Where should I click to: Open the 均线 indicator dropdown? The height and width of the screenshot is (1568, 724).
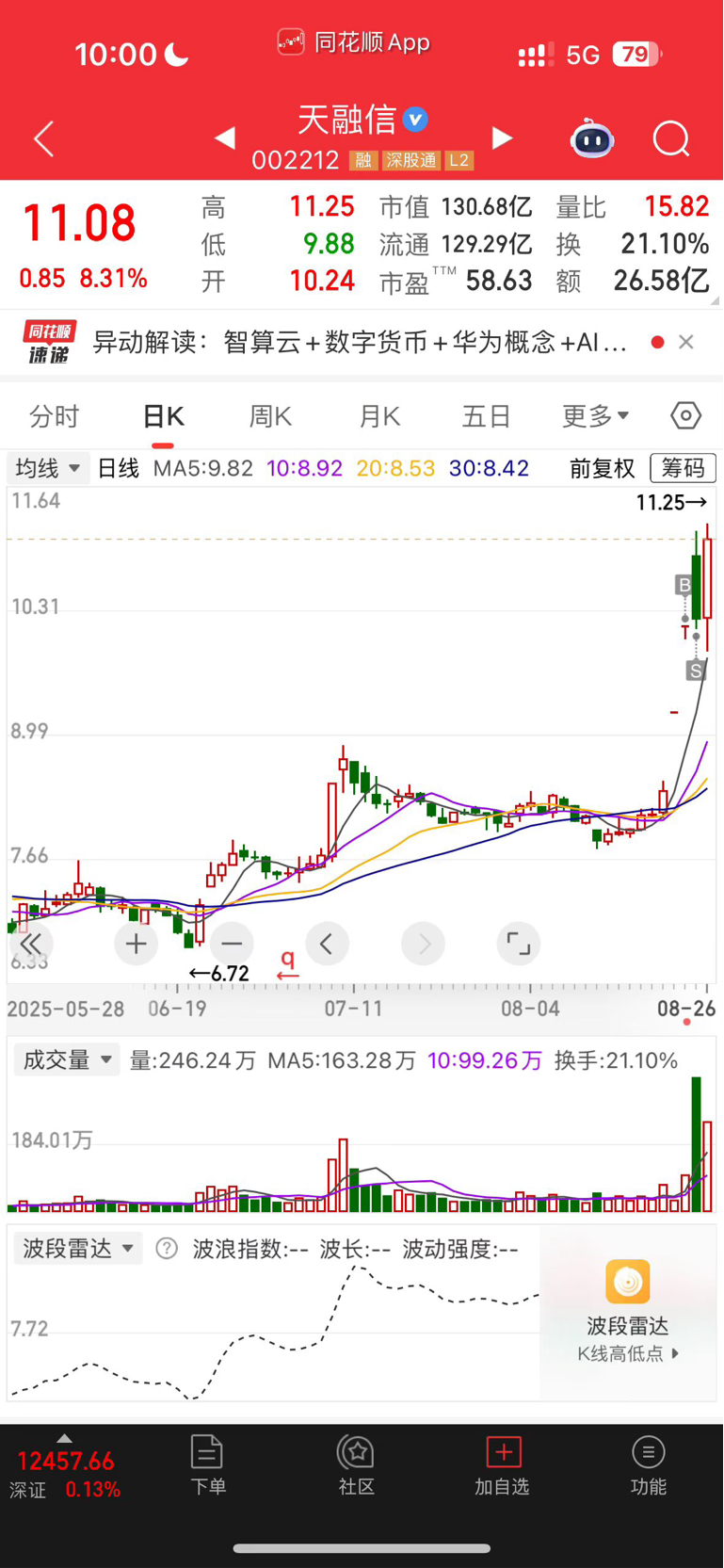(48, 468)
